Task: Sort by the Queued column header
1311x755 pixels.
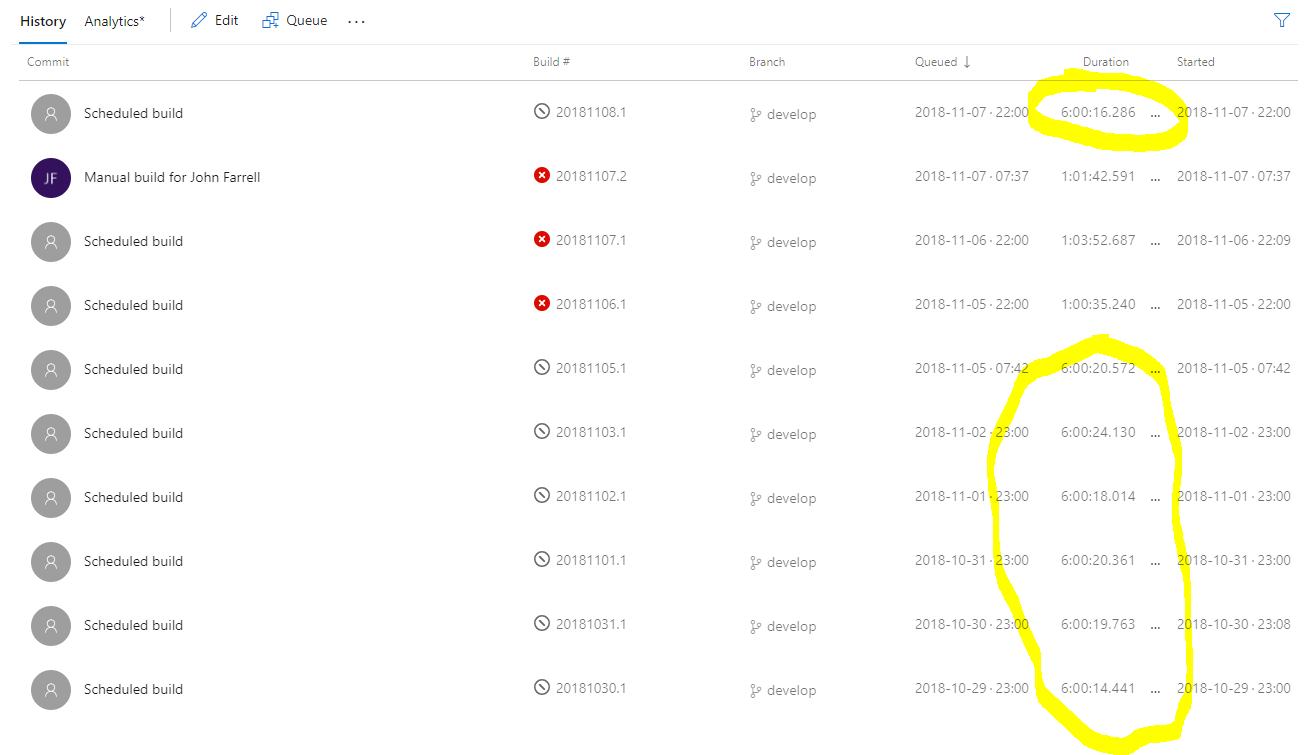Action: (943, 62)
